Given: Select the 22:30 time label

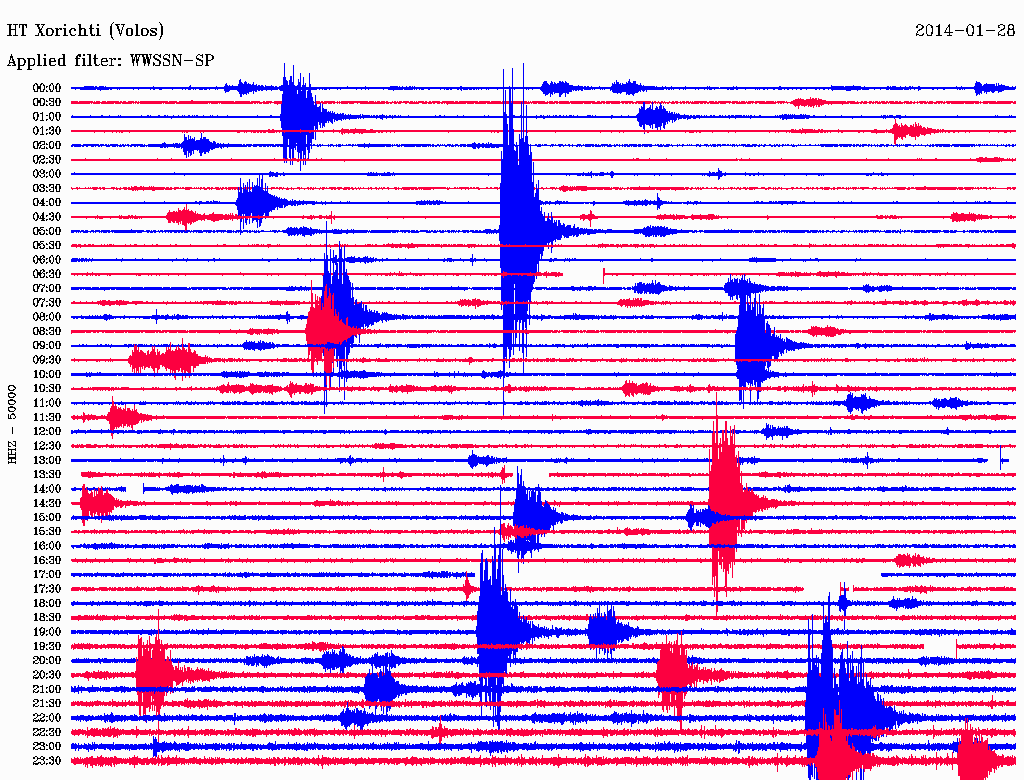Looking at the screenshot, I should 47,732.
